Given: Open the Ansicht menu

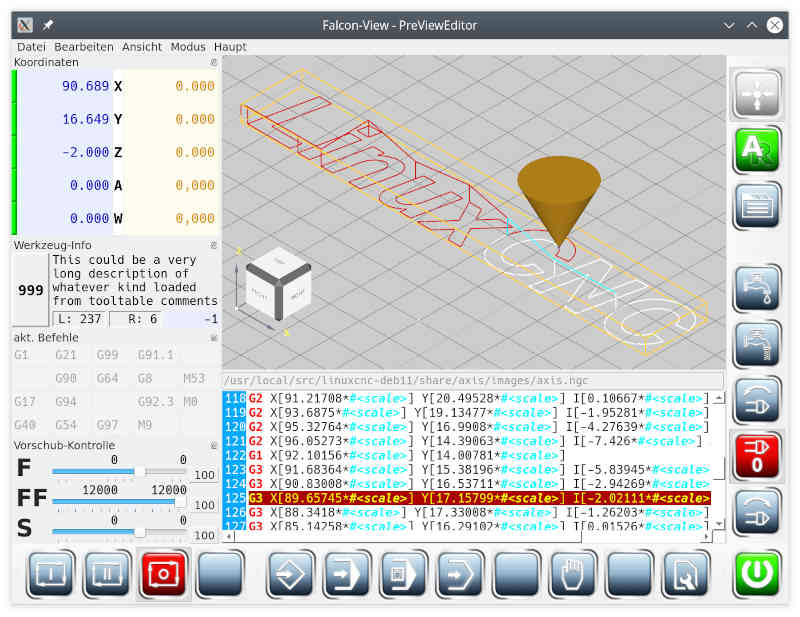Looking at the screenshot, I should (142, 47).
